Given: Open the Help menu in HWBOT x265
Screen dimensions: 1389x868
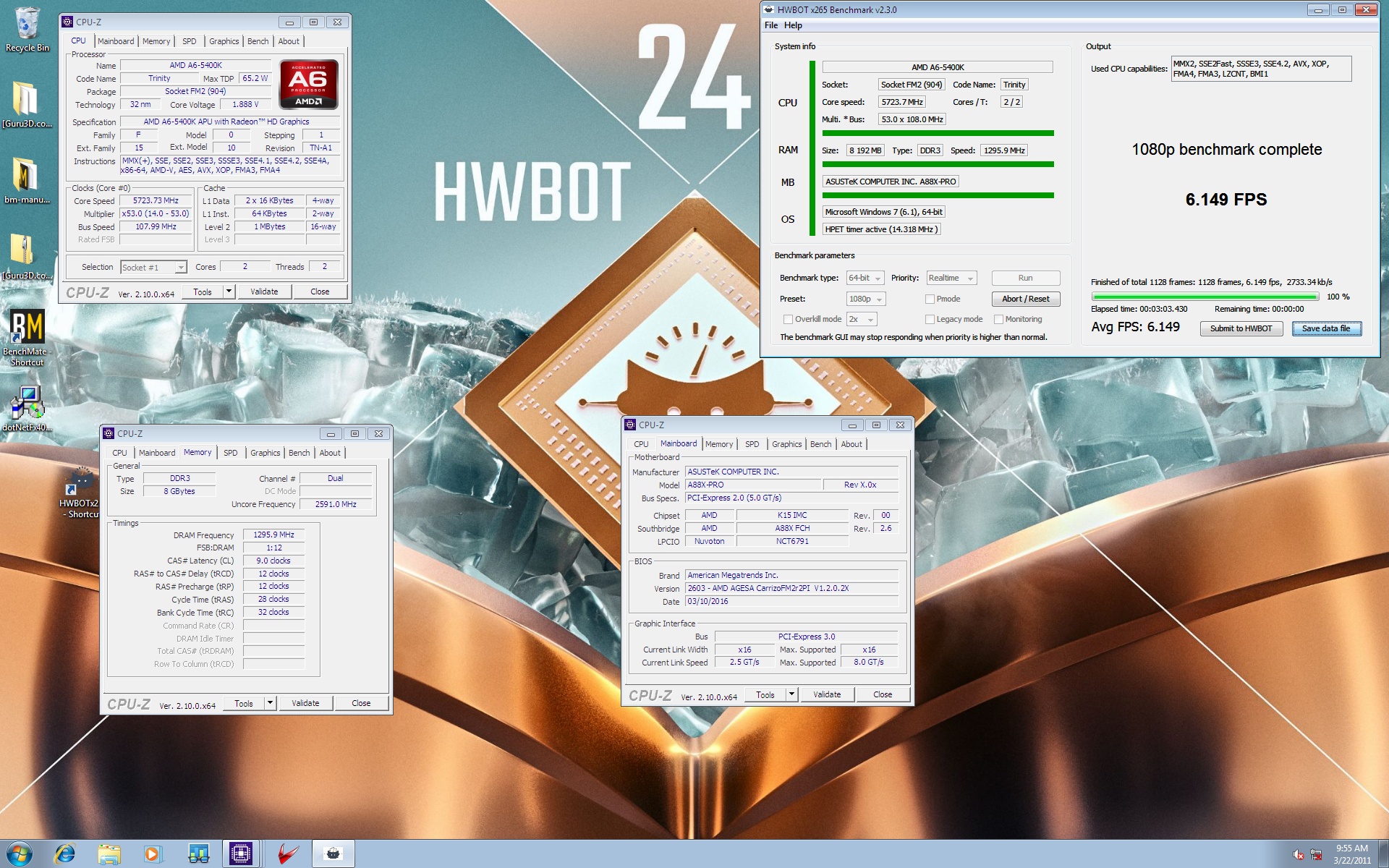Looking at the screenshot, I should 793,25.
